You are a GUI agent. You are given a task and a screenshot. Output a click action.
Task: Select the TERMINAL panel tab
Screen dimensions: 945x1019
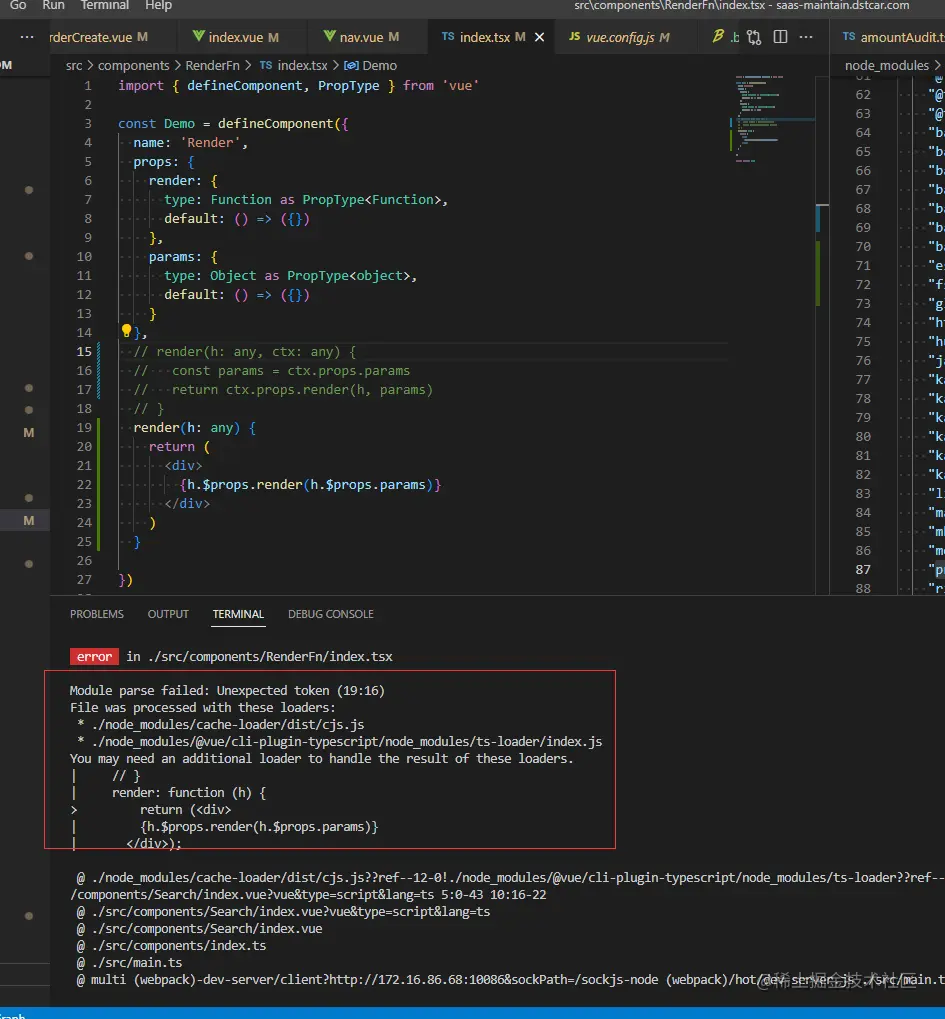pyautogui.click(x=238, y=614)
